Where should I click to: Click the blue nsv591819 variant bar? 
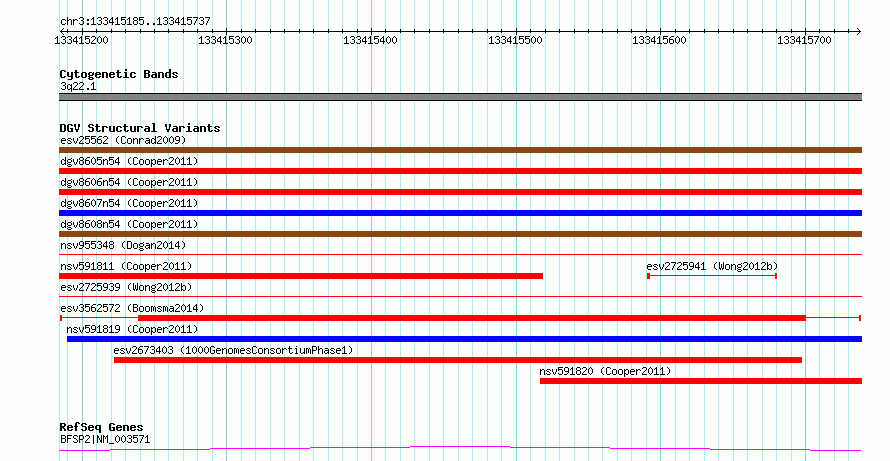coord(464,339)
